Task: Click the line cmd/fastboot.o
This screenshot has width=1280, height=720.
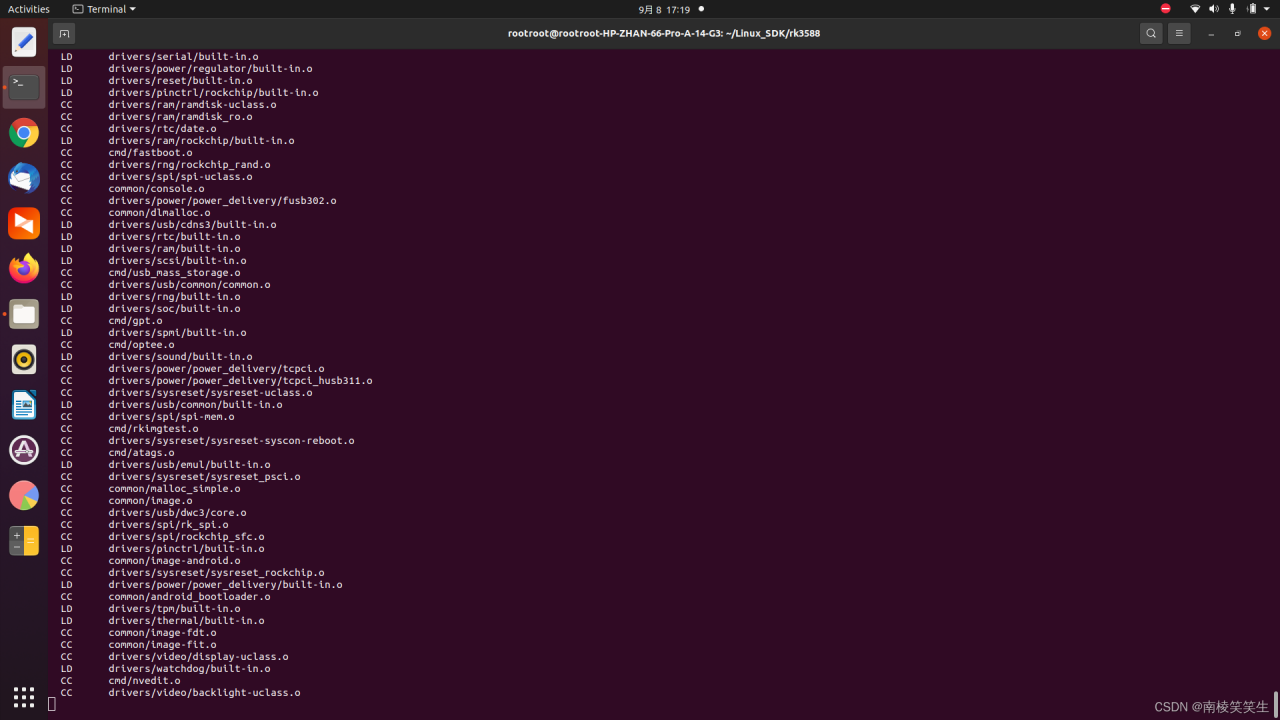Action: (x=151, y=153)
